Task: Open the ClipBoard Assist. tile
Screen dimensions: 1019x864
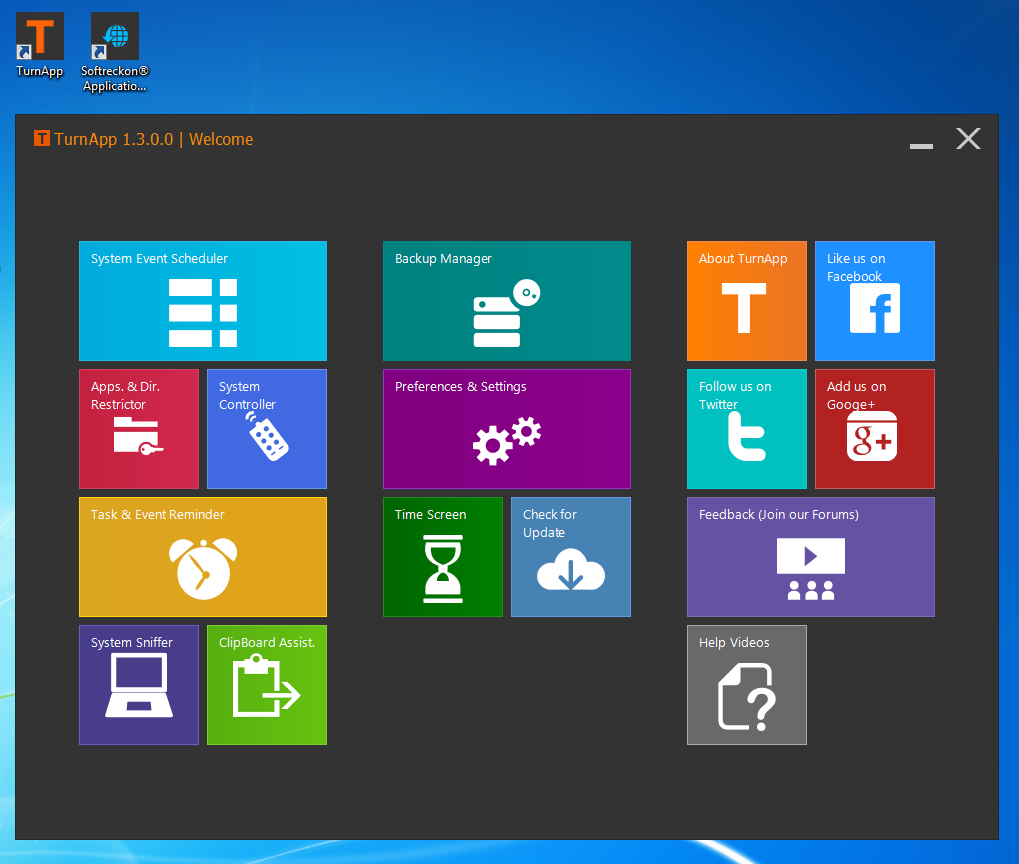Action: pos(267,685)
